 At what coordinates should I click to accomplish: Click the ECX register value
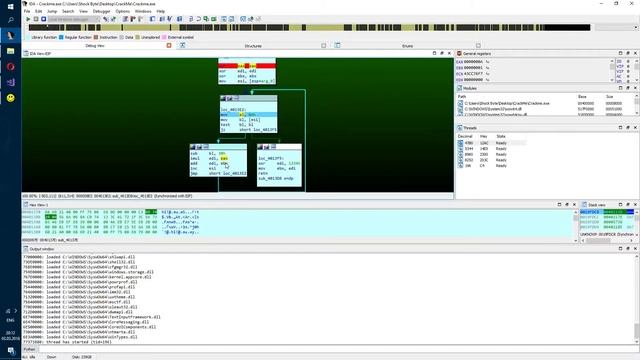pyautogui.click(x=473, y=74)
